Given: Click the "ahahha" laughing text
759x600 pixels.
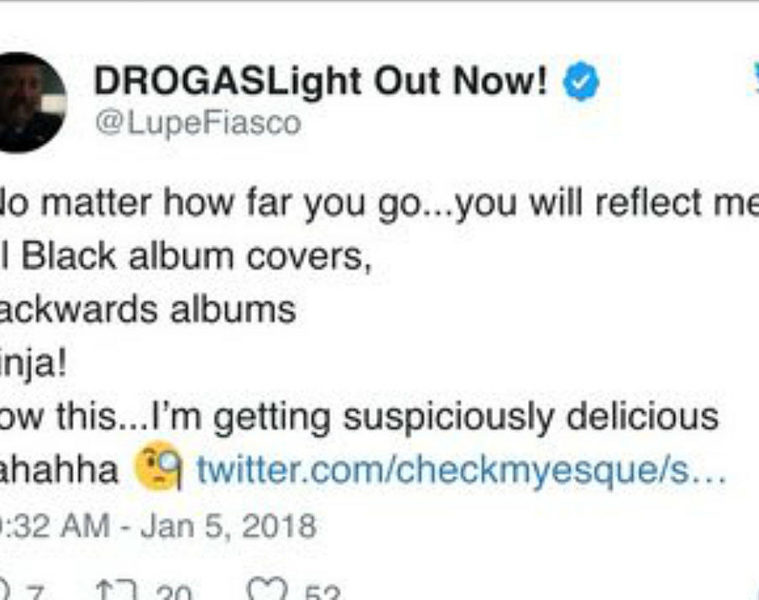Looking at the screenshot, I should tap(59, 469).
